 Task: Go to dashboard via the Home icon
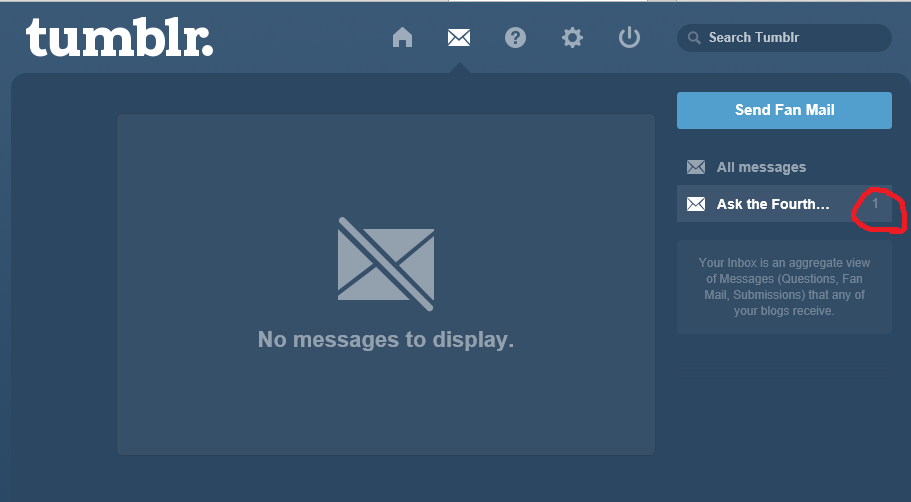click(x=402, y=38)
